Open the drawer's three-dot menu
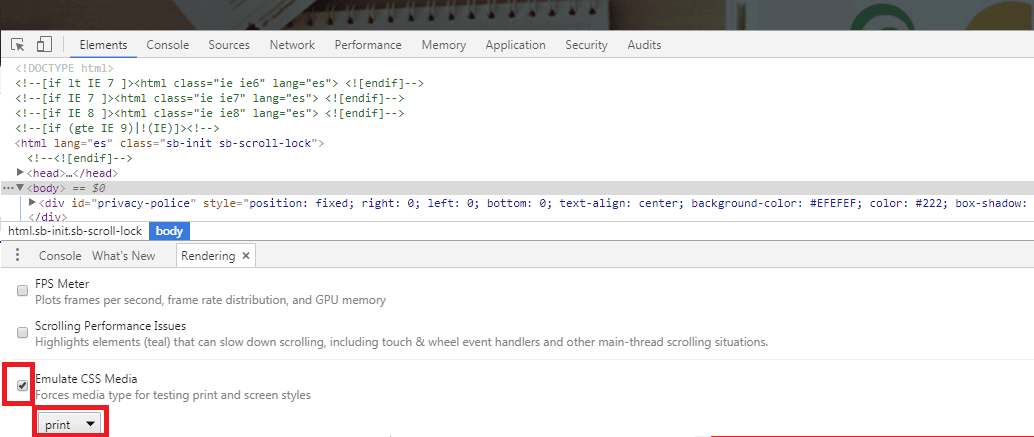Viewport: 1034px width, 437px height. coord(17,256)
